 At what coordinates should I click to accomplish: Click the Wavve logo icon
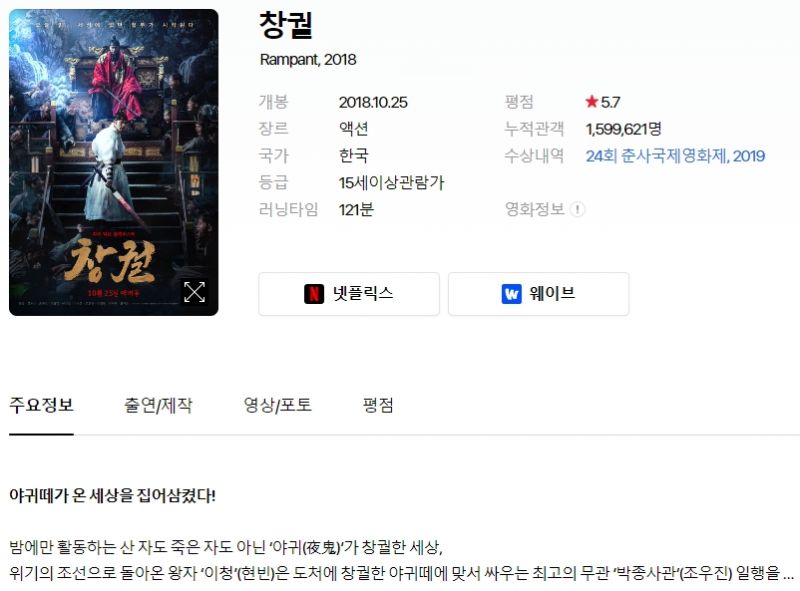511,294
